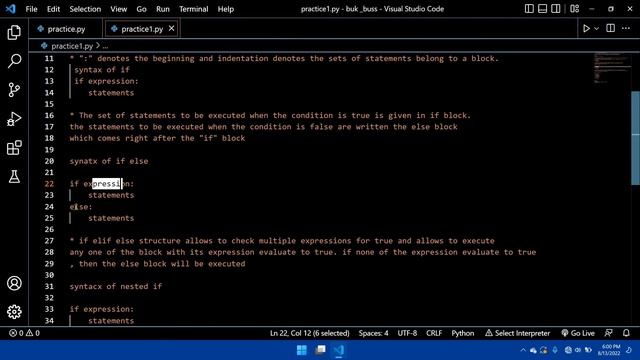Start Go Live server
The height and width of the screenshot is (360, 640).
click(578, 333)
